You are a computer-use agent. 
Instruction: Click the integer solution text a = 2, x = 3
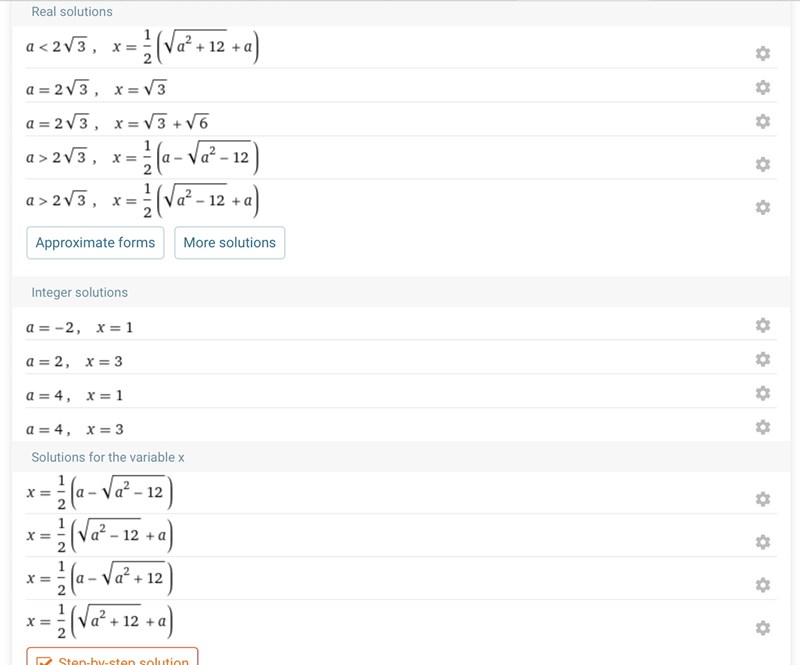tap(75, 361)
